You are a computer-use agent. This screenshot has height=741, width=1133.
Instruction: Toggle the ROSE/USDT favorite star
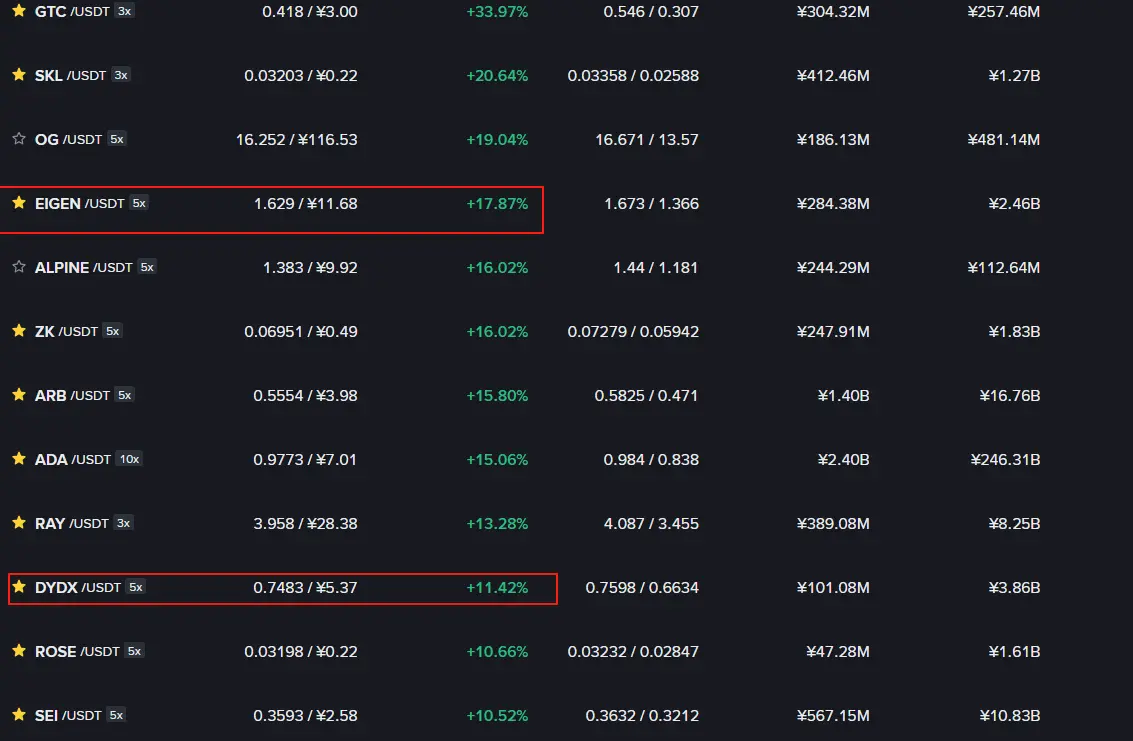point(19,651)
